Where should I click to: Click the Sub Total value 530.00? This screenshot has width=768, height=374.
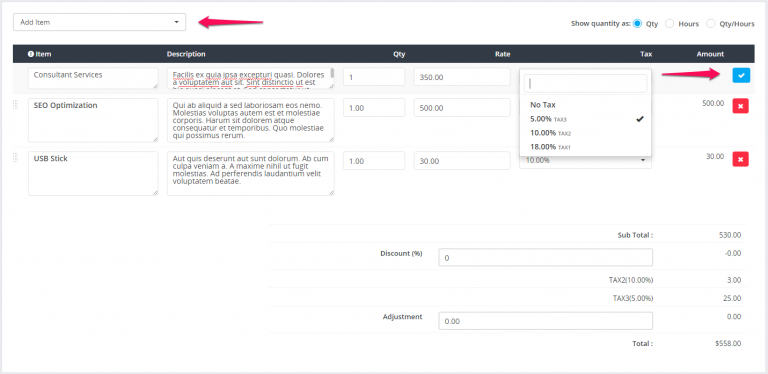pos(730,235)
